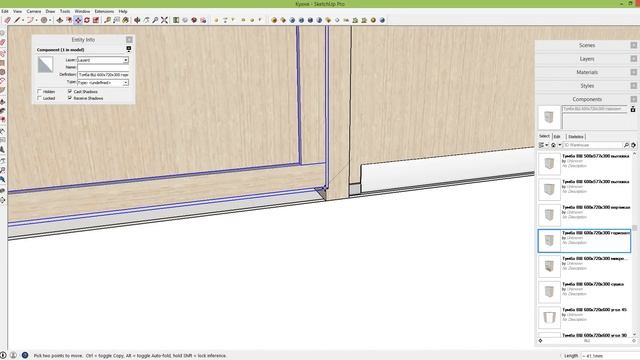Screen dimensions: 640x360
Task: Open the View menu
Action: [x=18, y=11]
